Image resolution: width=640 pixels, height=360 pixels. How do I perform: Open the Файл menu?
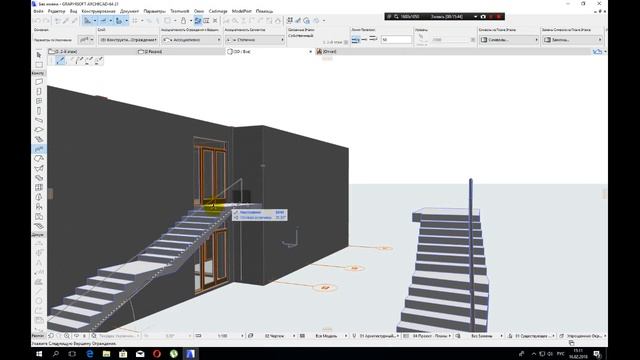coord(38,11)
